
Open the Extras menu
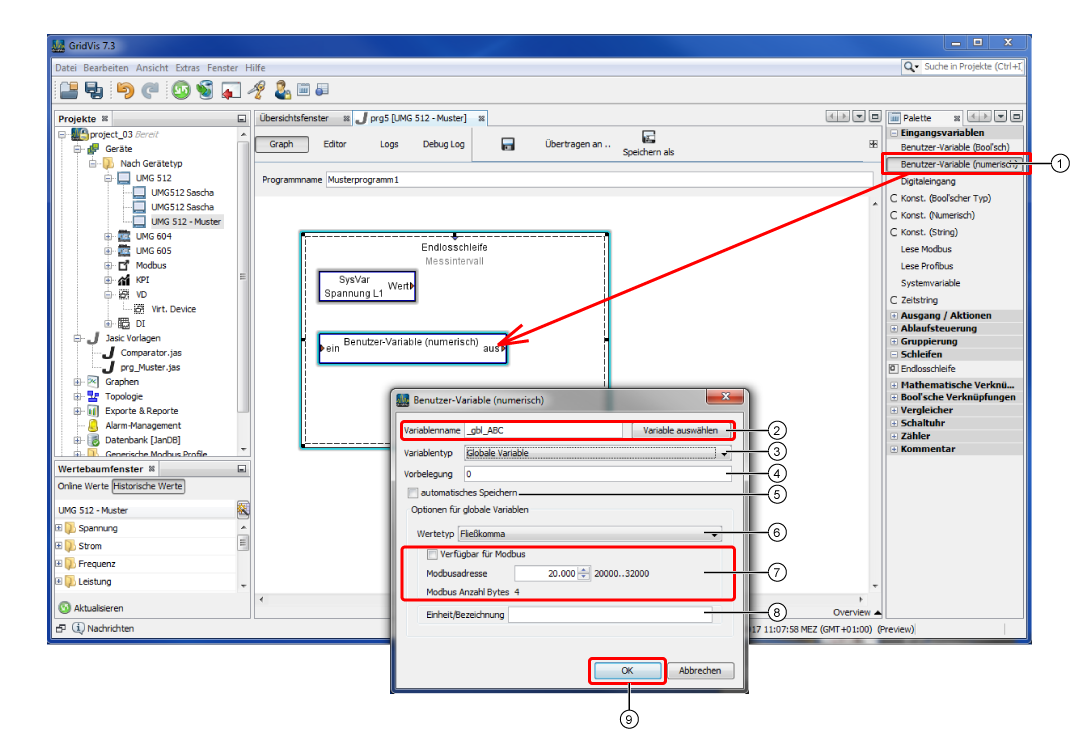click(188, 67)
